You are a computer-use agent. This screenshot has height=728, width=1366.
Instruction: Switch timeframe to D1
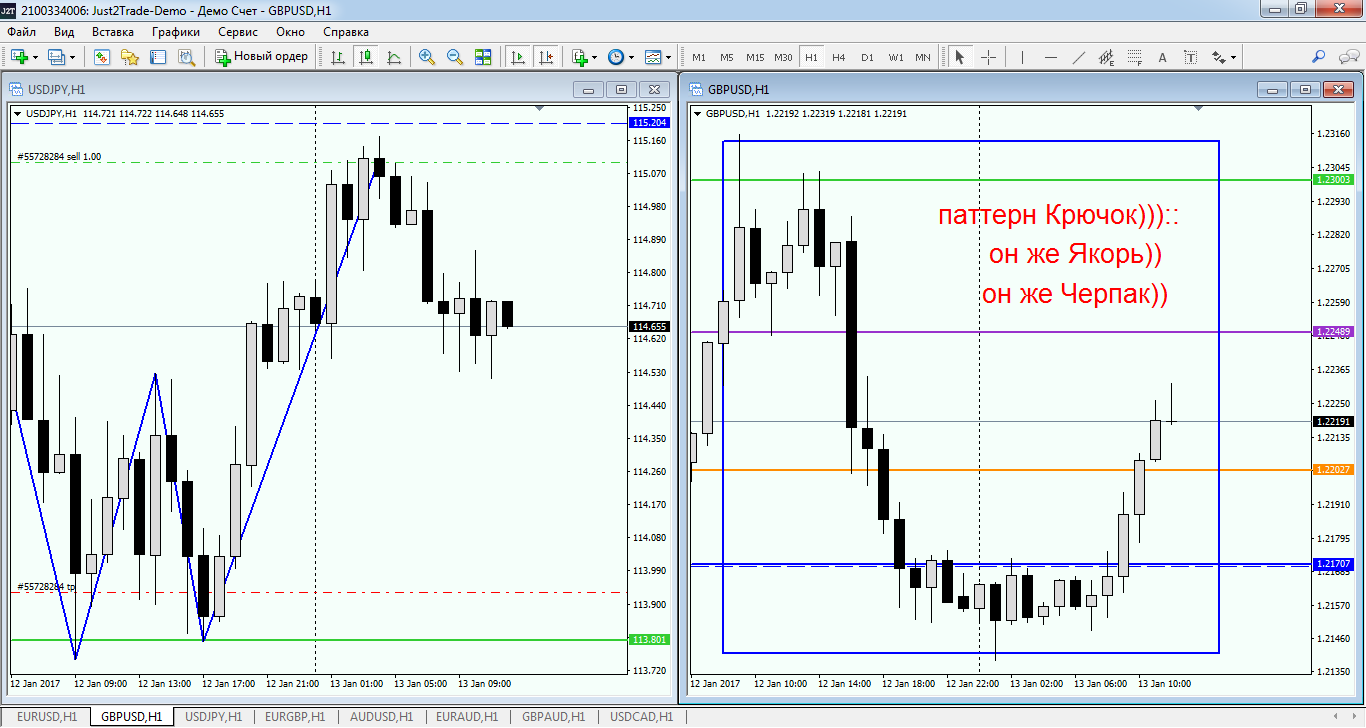[867, 57]
